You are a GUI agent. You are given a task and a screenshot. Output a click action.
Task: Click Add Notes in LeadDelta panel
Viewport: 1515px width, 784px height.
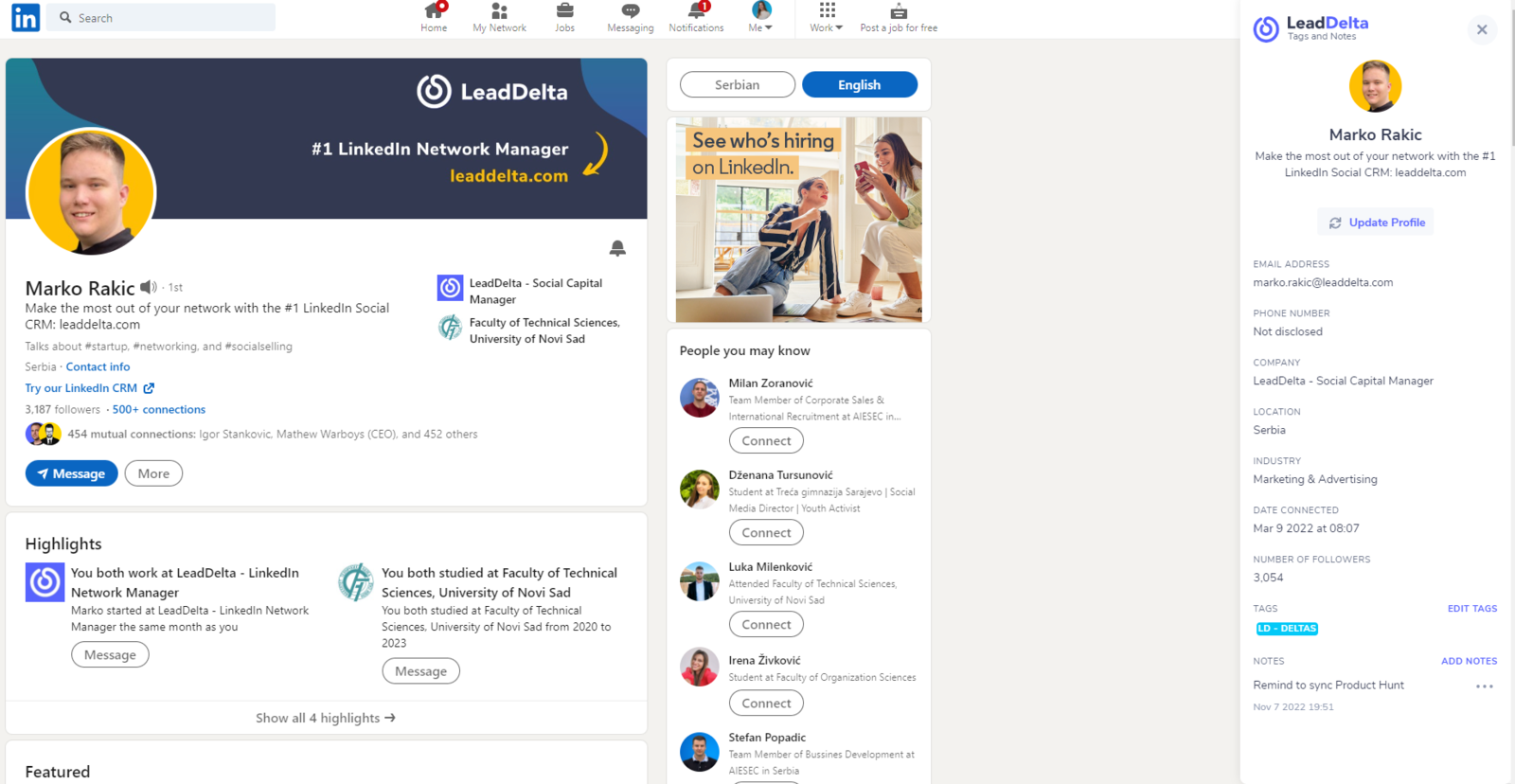[1470, 661]
